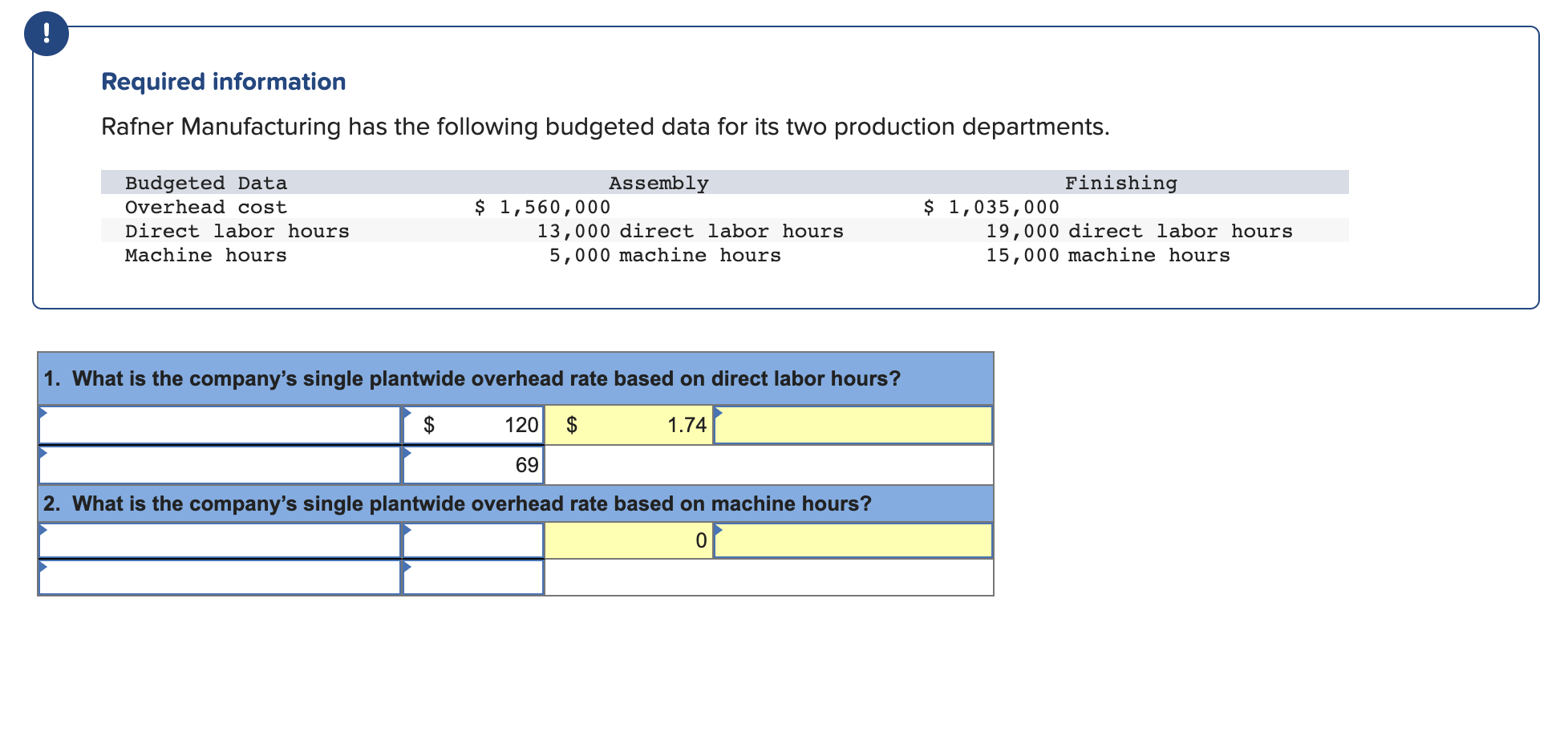Click "5,000 machine hours" in Assembly
The width and height of the screenshot is (1568, 744).
(x=665, y=255)
